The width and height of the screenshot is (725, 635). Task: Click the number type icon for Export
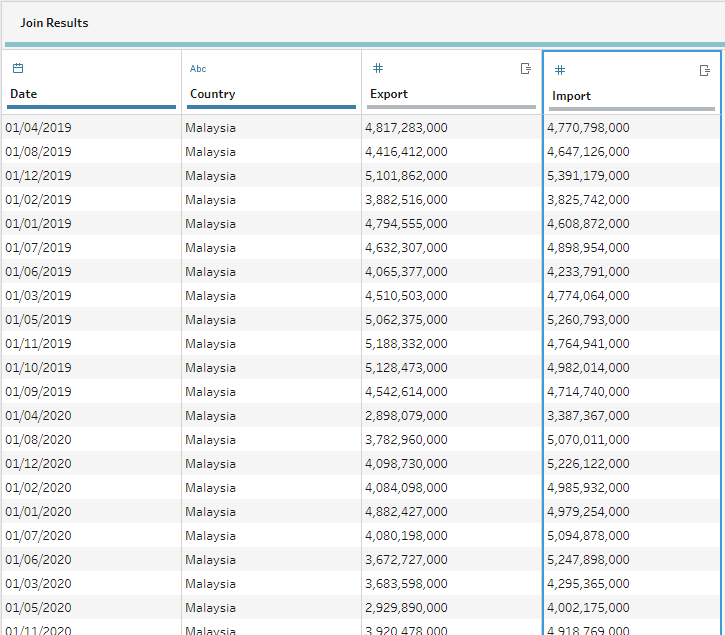377,68
